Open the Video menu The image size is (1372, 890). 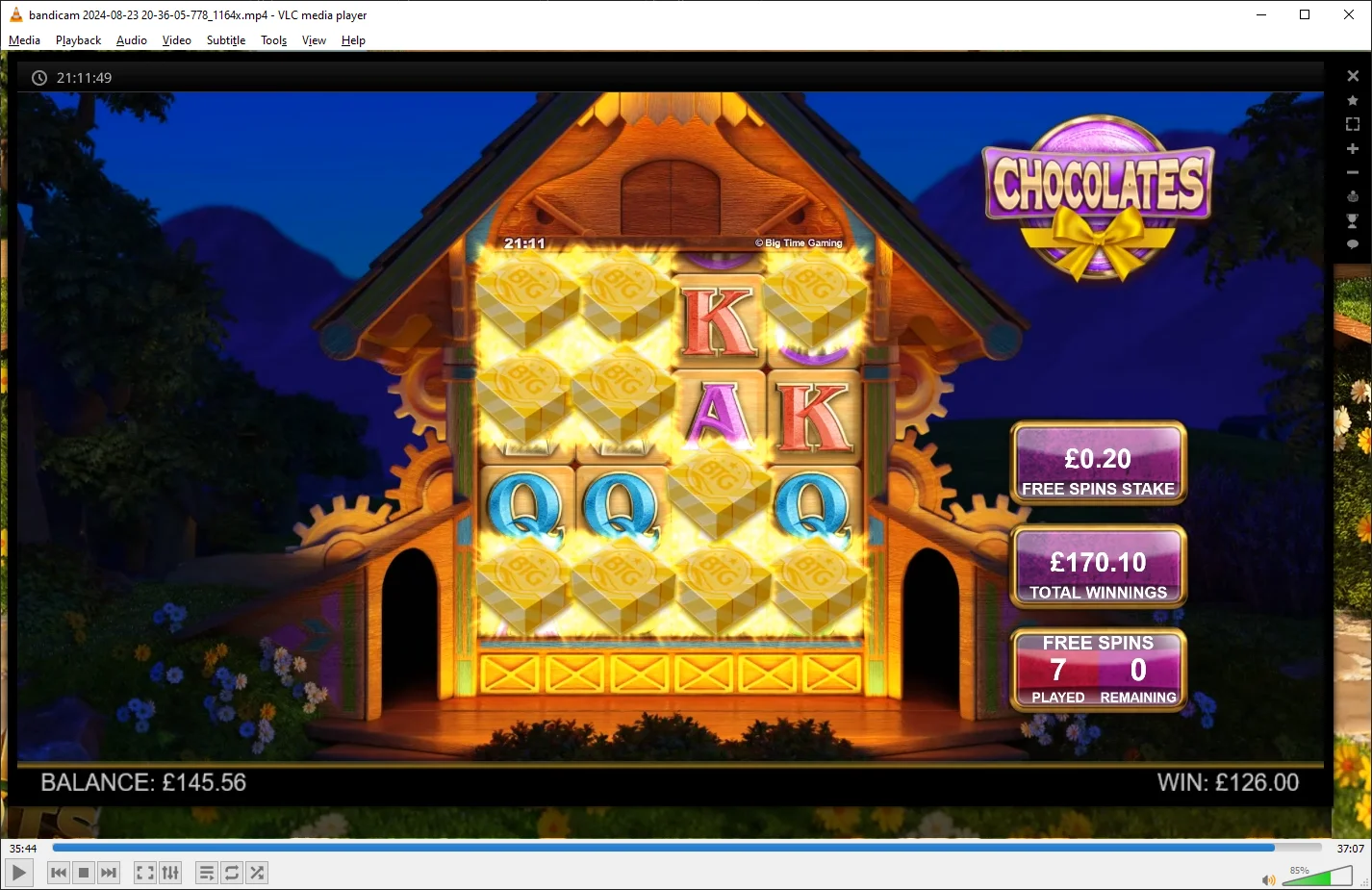[177, 40]
